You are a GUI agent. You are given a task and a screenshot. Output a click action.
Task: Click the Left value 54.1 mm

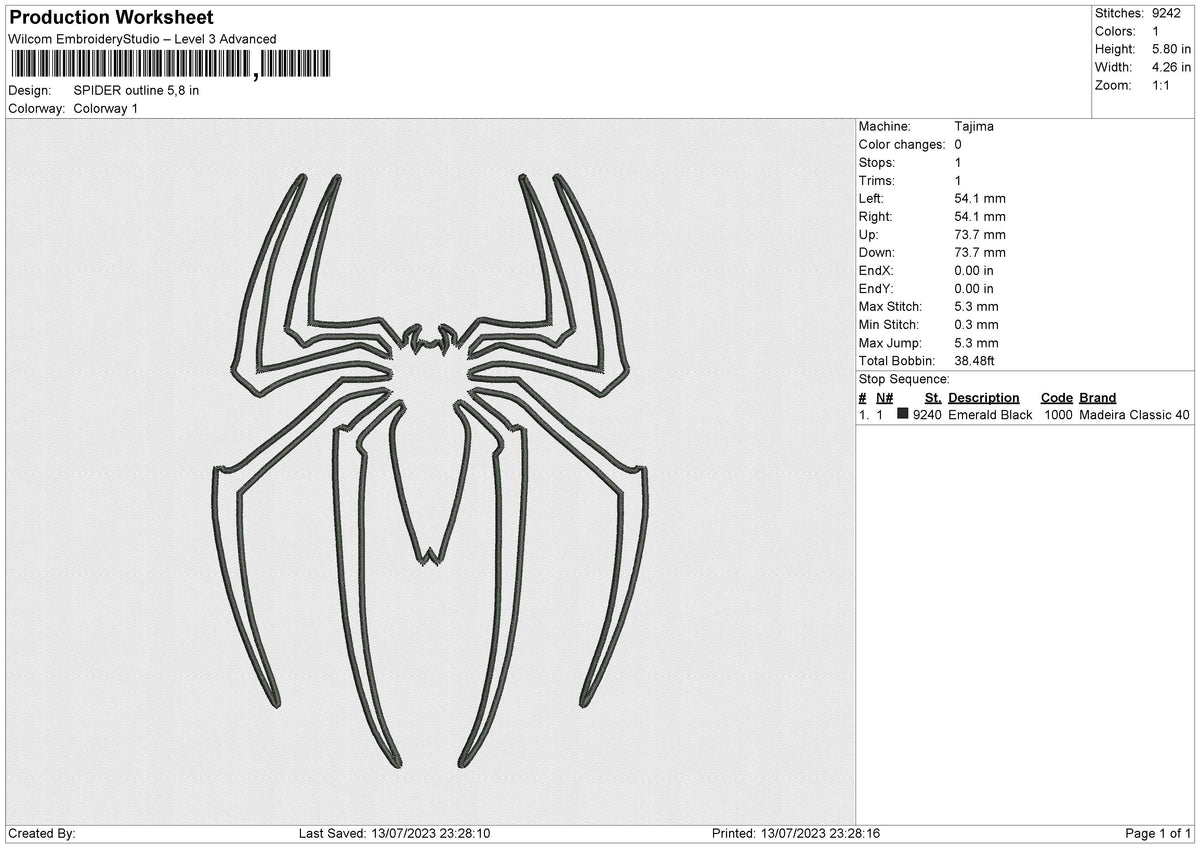[x=980, y=199]
